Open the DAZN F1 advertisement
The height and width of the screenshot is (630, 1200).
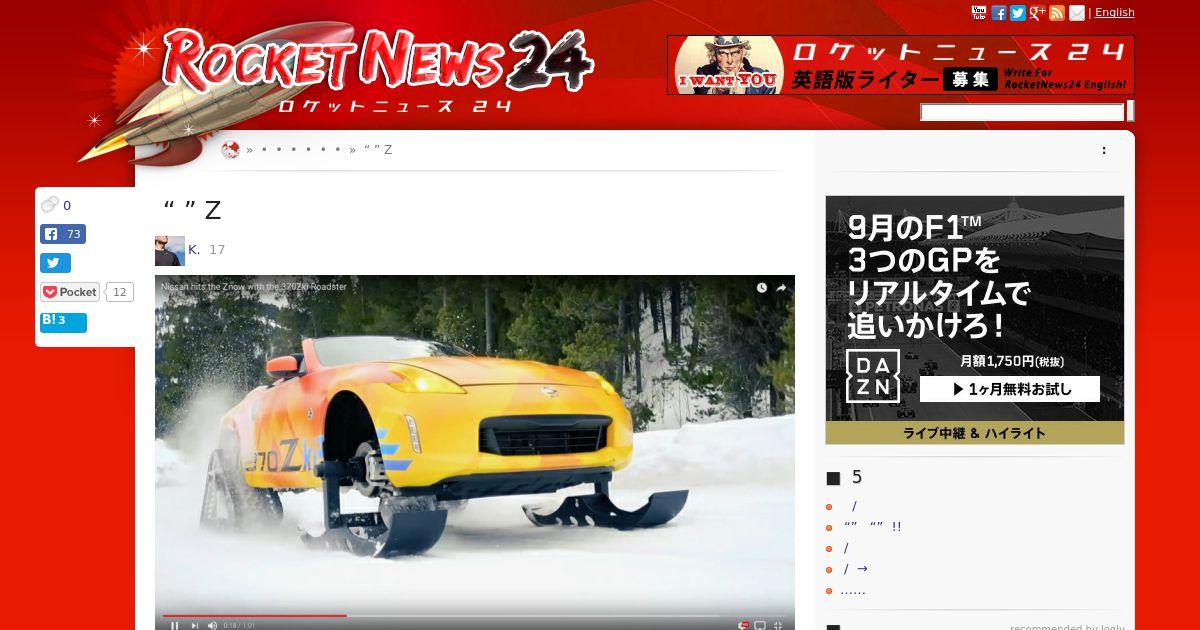(975, 320)
